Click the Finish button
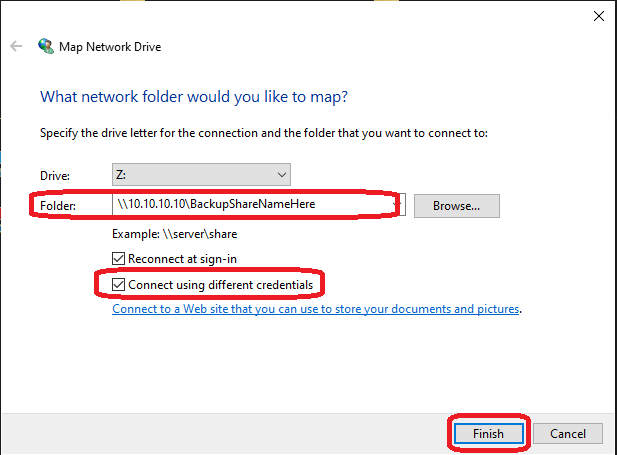 click(x=488, y=433)
